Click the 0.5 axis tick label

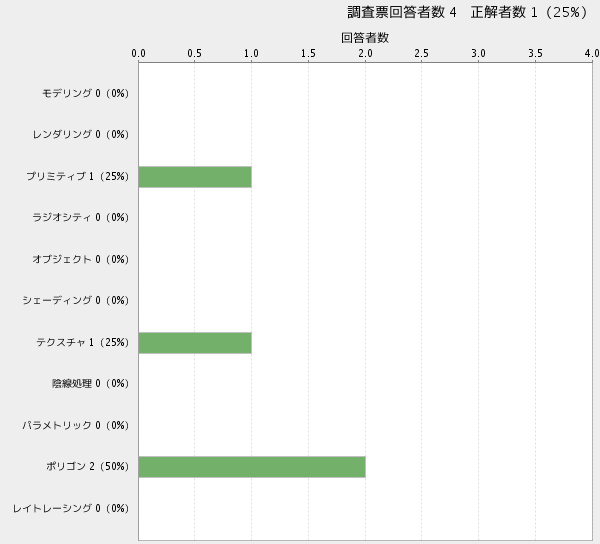(195, 53)
